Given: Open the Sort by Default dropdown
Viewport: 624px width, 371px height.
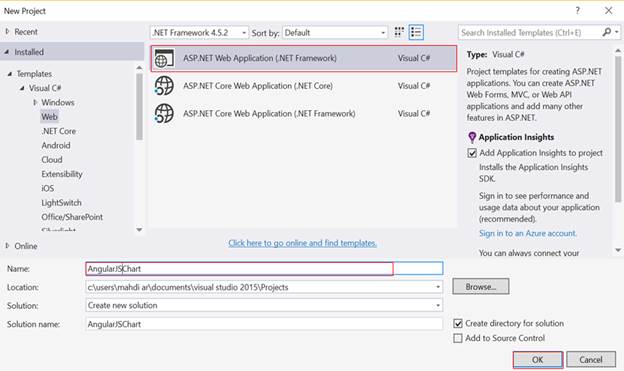Looking at the screenshot, I should [x=335, y=33].
